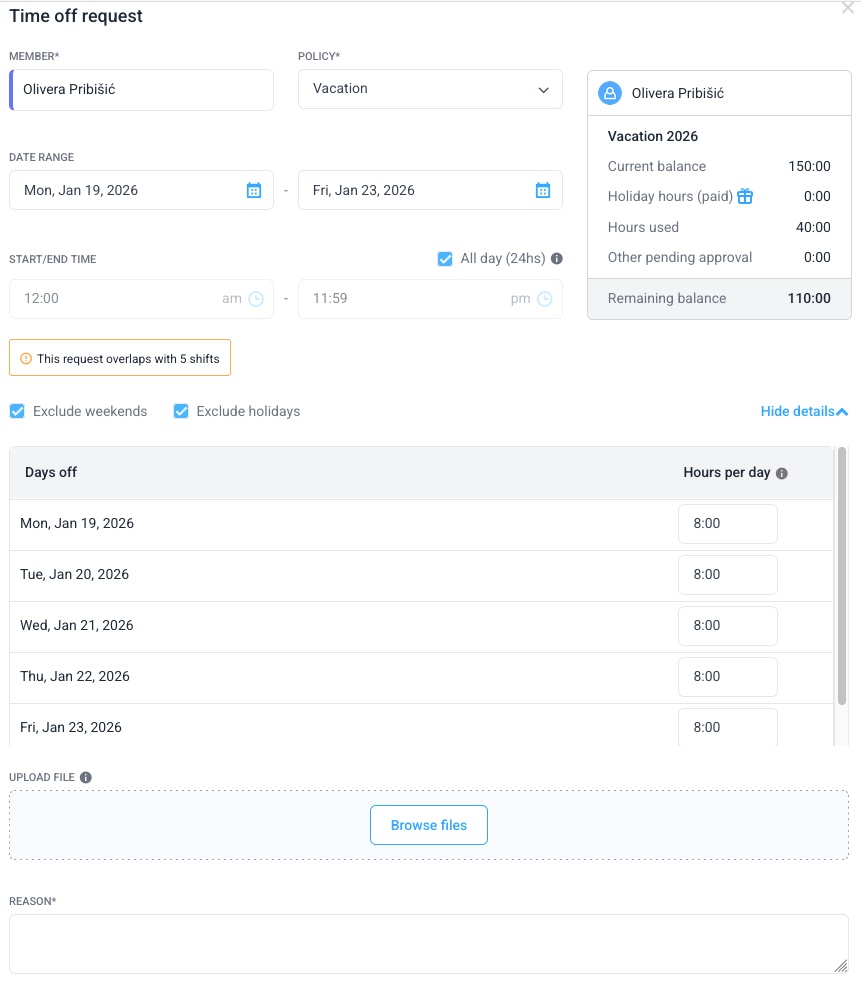Click the Member field with Olivera Pribišić

point(141,89)
